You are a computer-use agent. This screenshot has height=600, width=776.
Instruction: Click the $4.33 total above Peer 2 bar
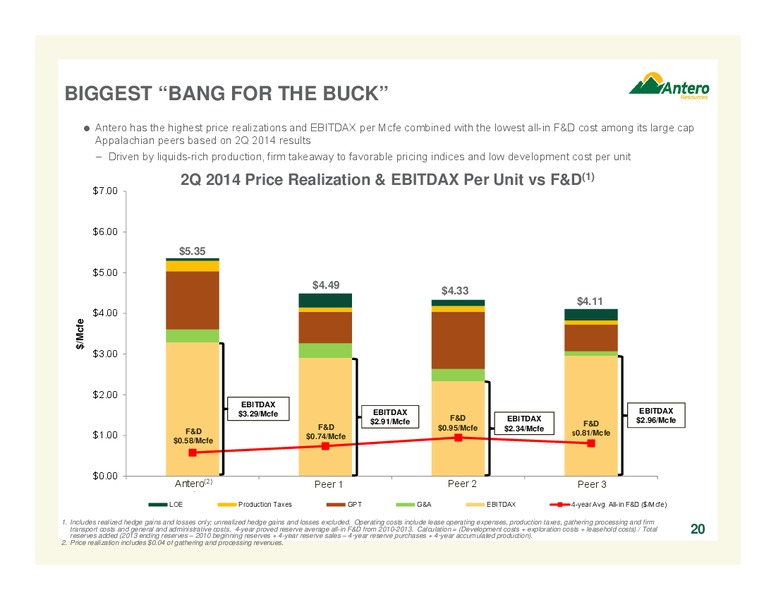click(455, 291)
